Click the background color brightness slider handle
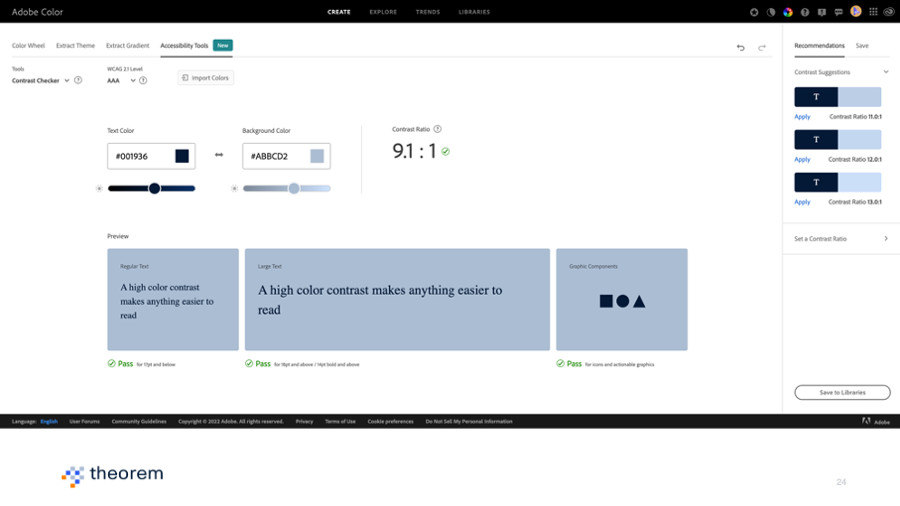 pyautogui.click(x=294, y=188)
